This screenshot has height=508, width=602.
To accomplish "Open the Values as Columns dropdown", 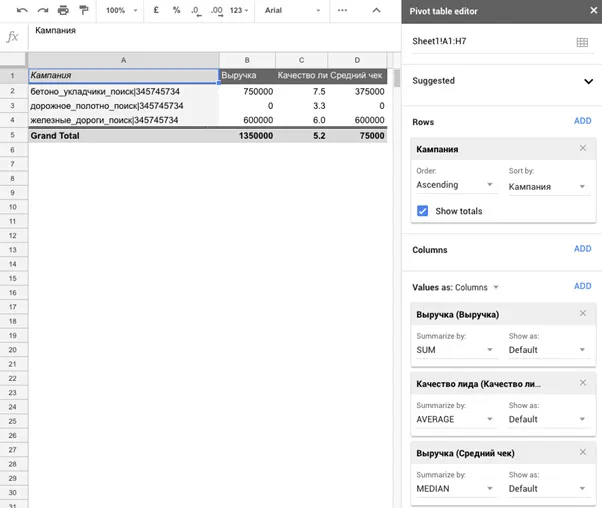I will click(x=476, y=287).
